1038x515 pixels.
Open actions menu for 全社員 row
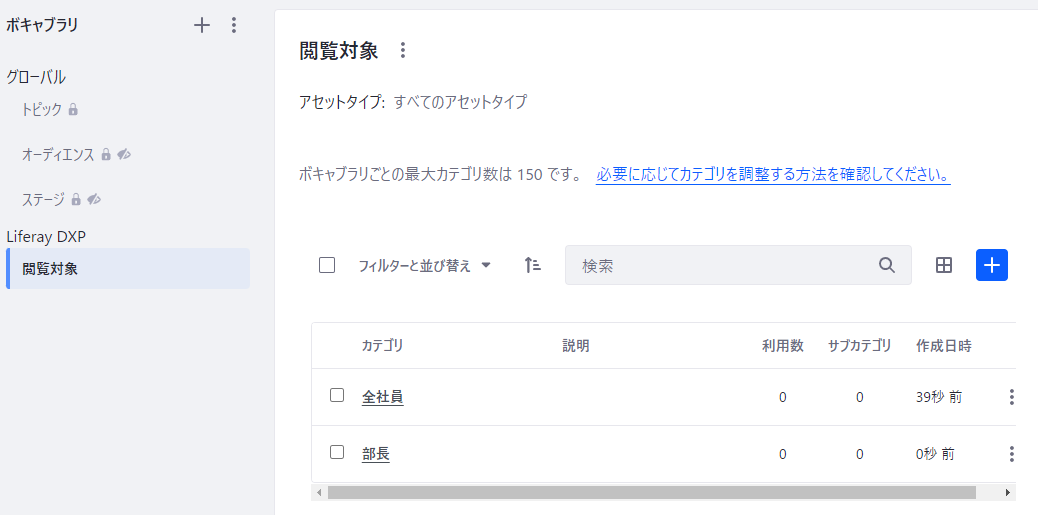tap(1011, 397)
